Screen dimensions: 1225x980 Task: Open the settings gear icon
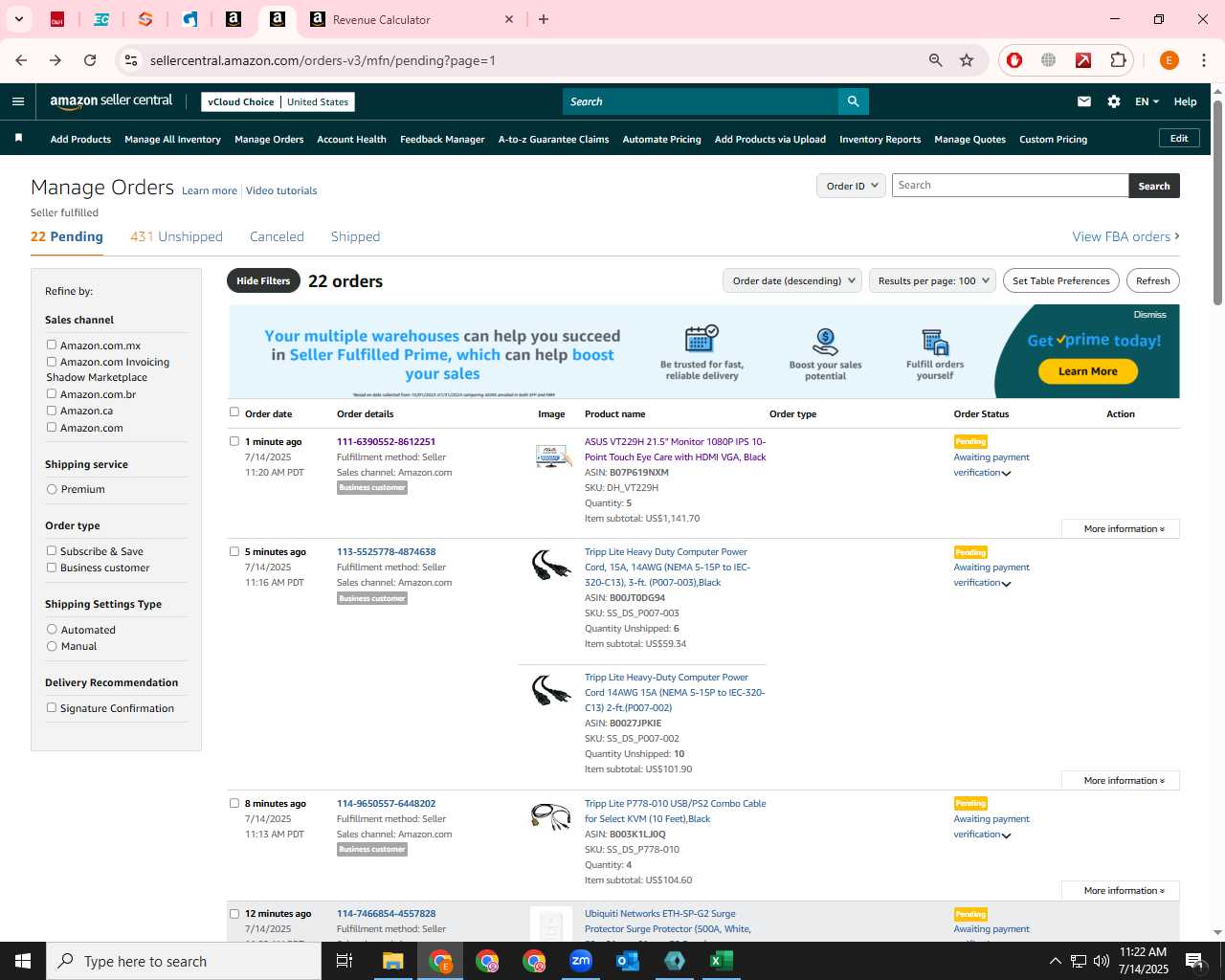click(1114, 101)
